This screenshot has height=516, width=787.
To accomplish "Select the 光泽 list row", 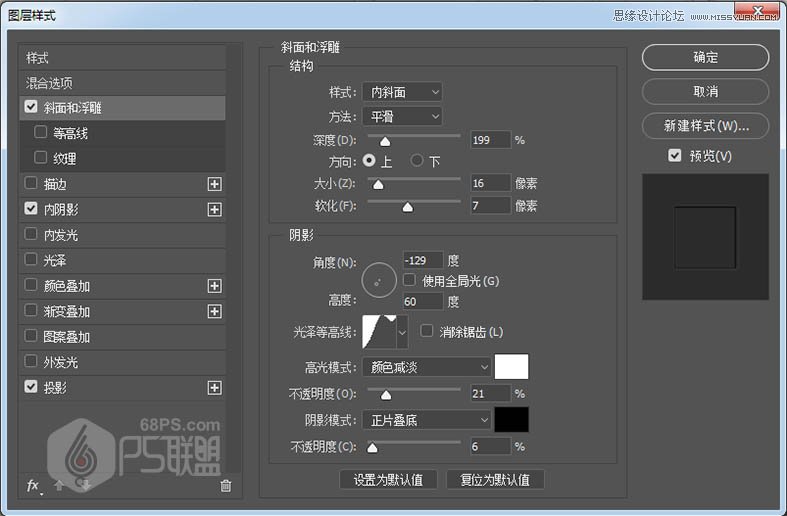I will tap(122, 260).
